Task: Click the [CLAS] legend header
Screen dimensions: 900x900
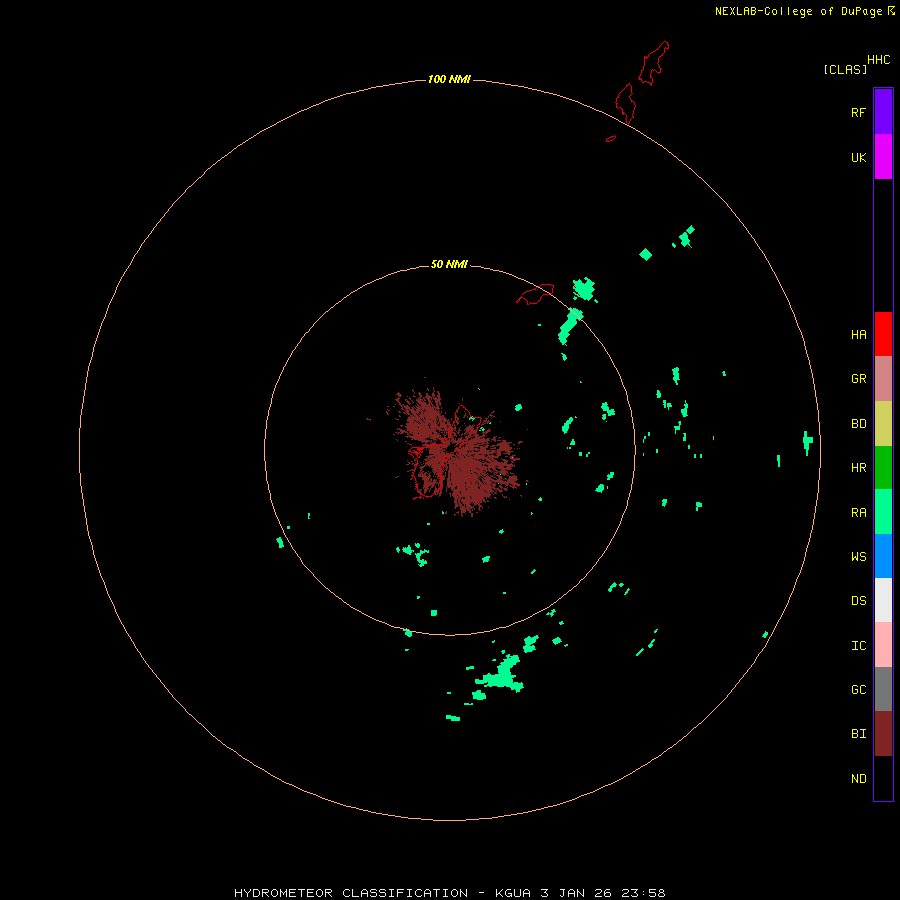Action: click(x=845, y=69)
